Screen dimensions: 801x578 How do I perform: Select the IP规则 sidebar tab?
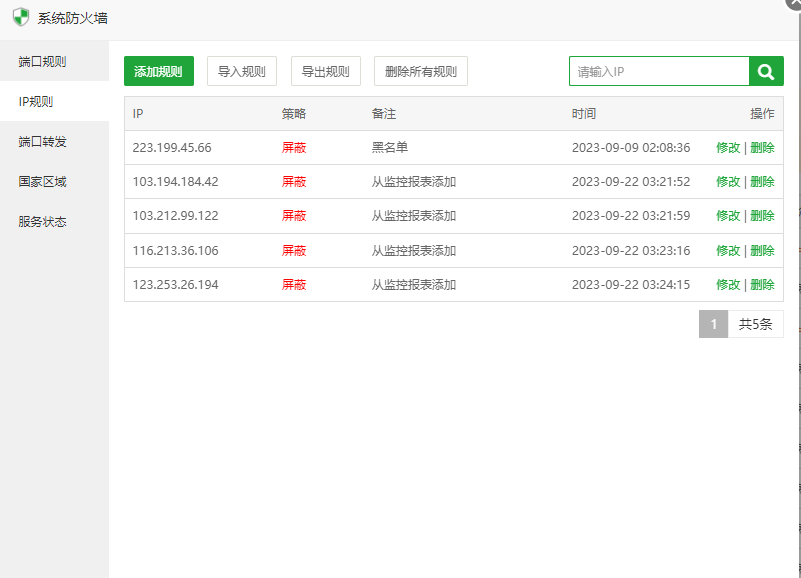pyautogui.click(x=54, y=101)
